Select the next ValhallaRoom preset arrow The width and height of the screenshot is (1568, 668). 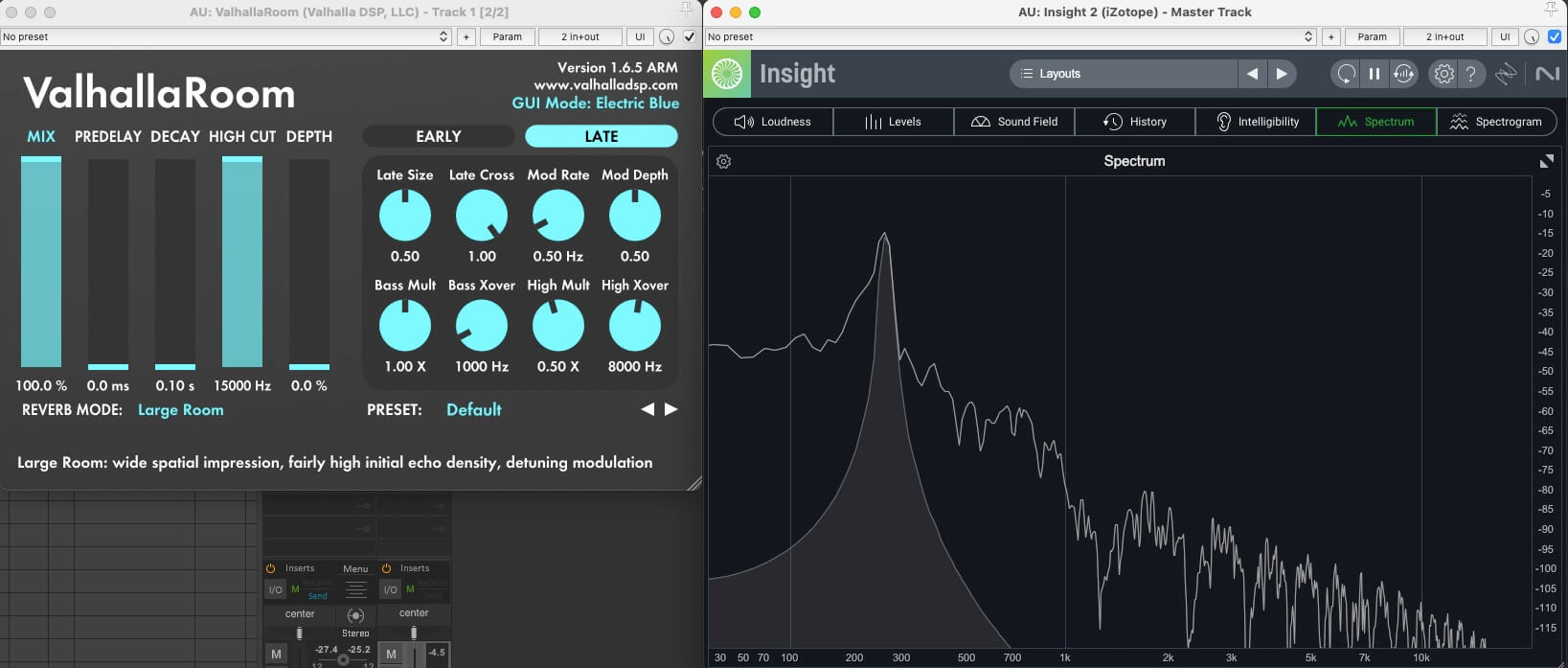coord(671,409)
